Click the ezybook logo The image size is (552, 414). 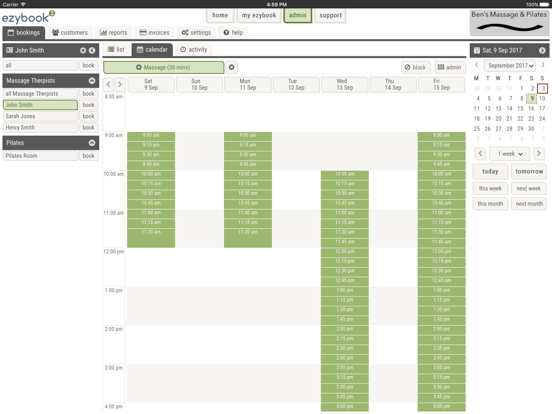(x=28, y=17)
